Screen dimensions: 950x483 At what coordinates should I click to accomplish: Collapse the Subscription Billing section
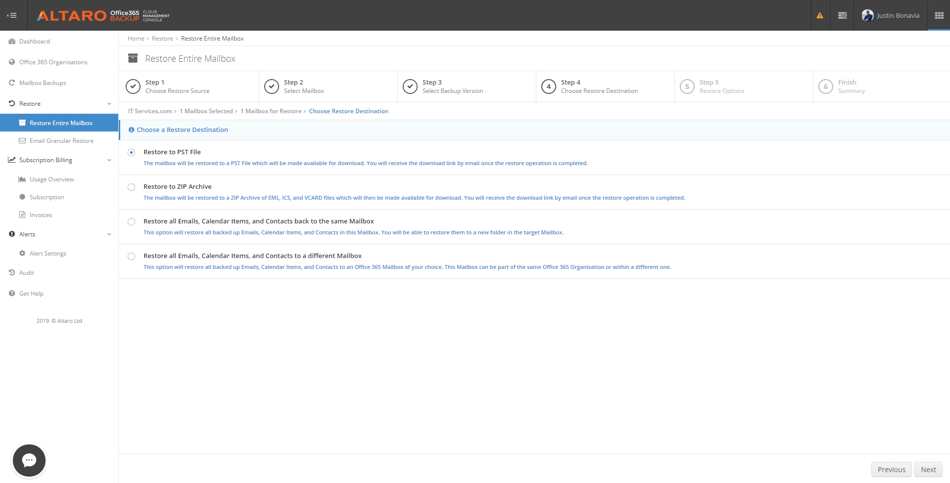(109, 160)
